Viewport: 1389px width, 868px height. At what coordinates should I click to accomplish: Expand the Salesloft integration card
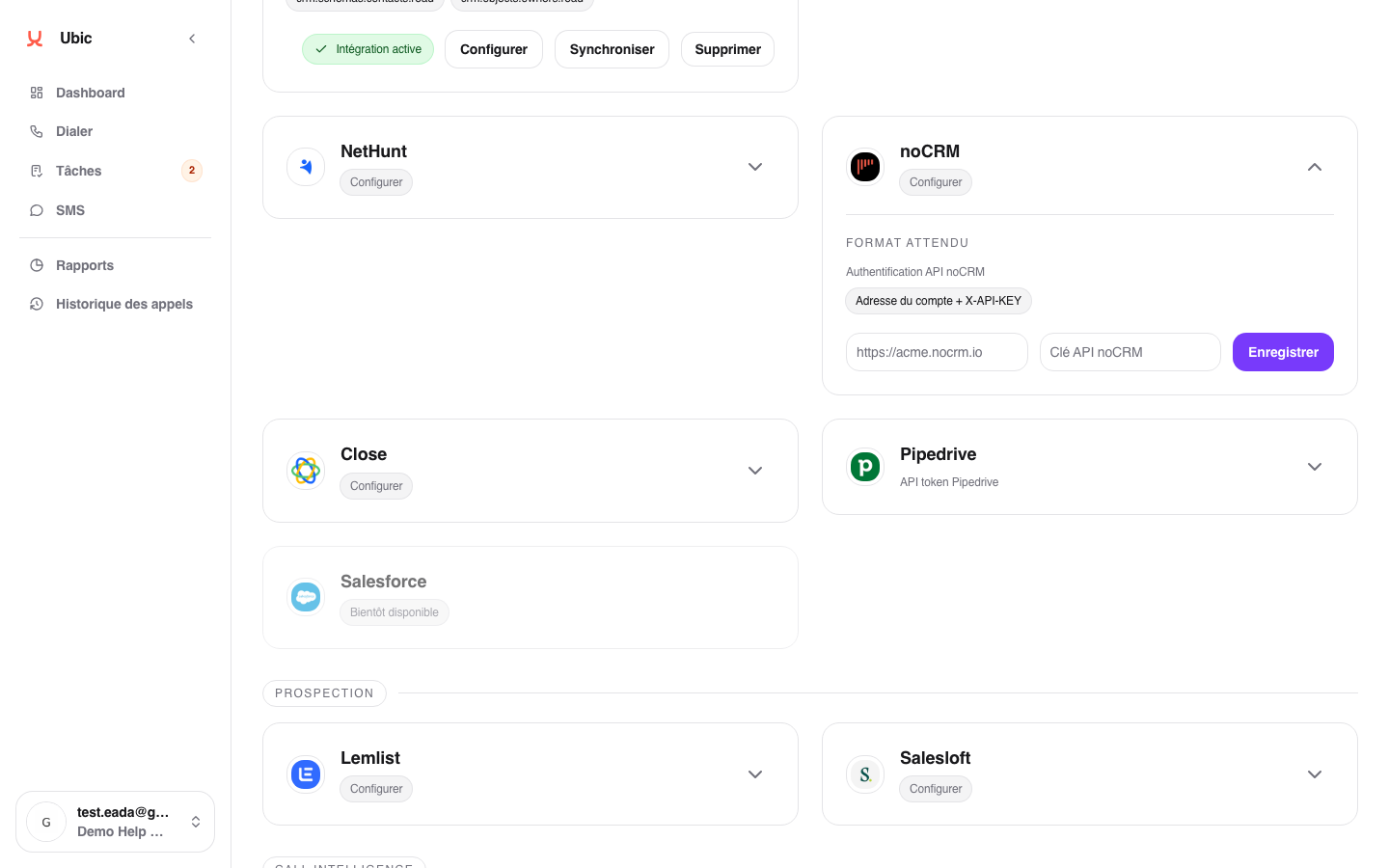(1315, 773)
